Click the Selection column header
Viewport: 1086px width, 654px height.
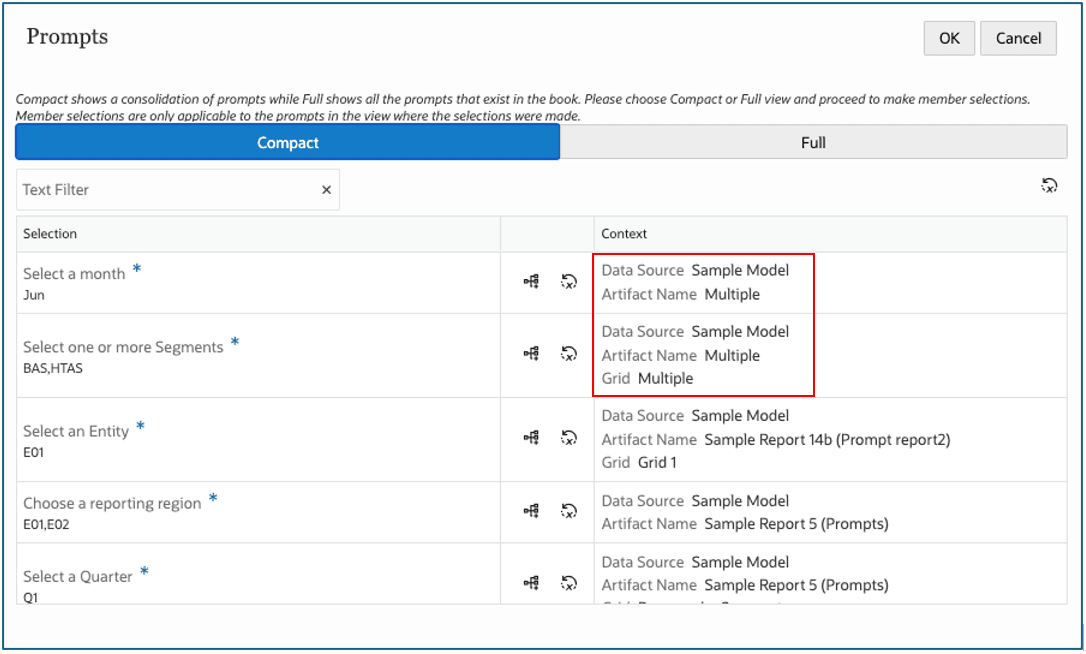click(50, 234)
